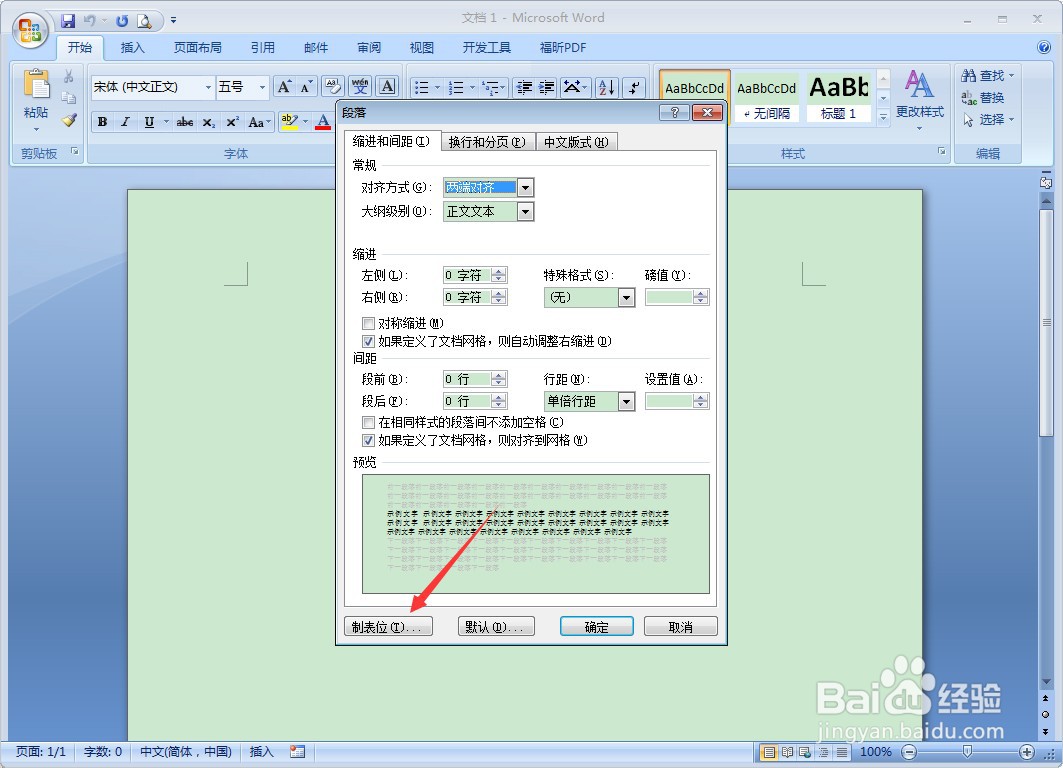Viewport: 1063px width, 768px height.
Task: Apply the 标题 1 style
Action: 839,97
